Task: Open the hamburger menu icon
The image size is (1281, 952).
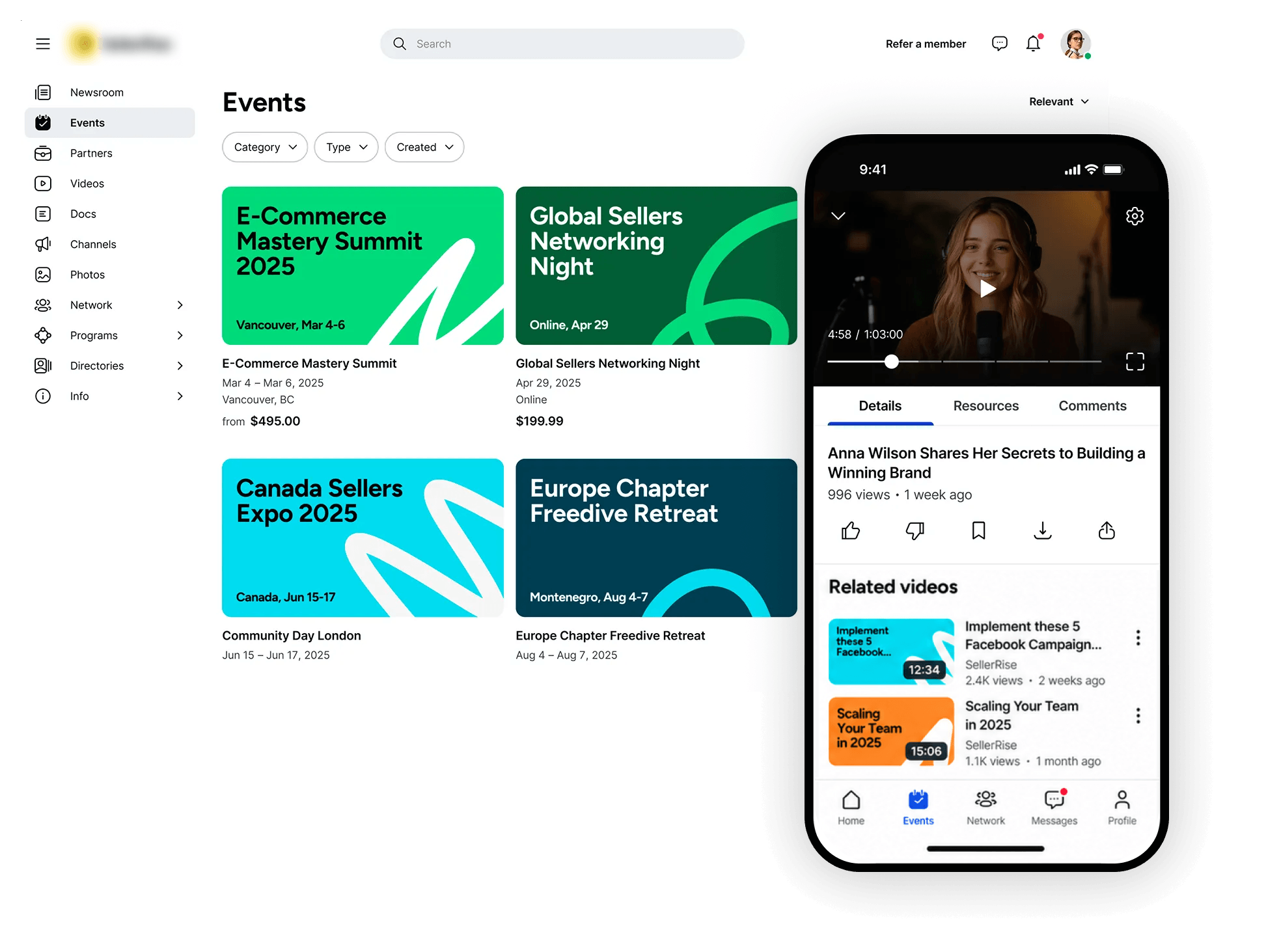Action: coord(43,44)
